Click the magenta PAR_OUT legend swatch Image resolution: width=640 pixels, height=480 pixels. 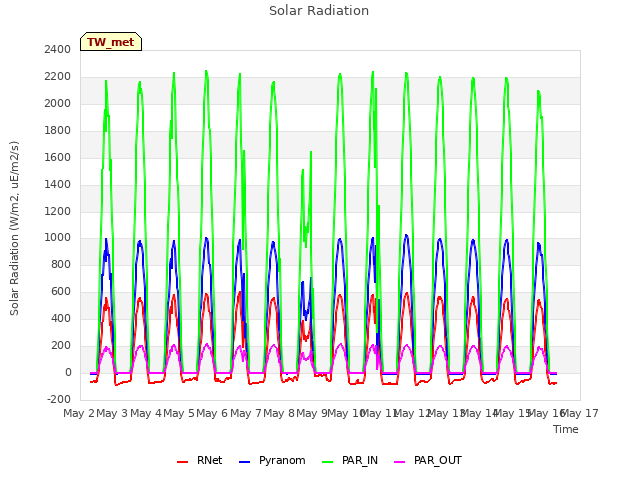[400, 462]
